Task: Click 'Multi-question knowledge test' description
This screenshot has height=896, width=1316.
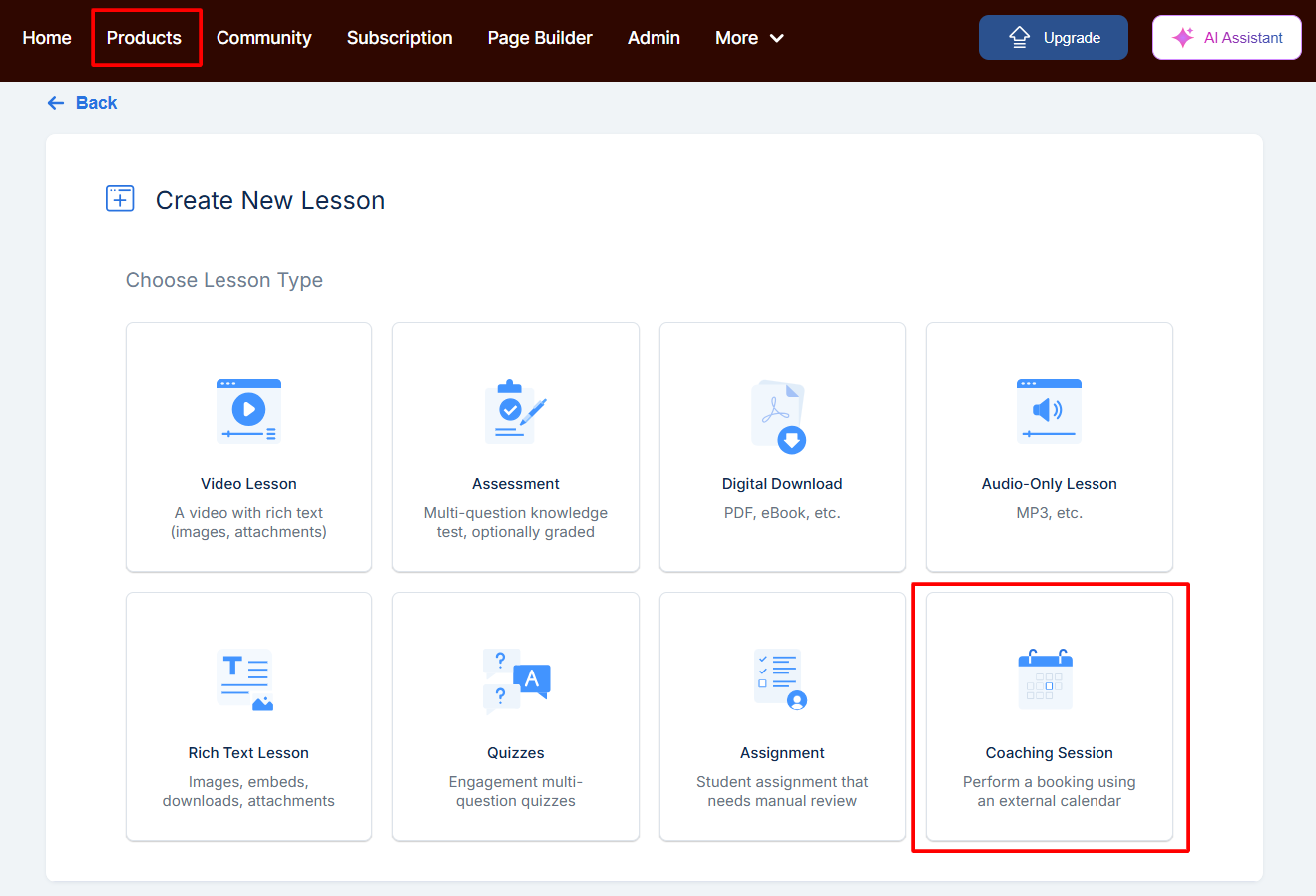Action: (516, 522)
